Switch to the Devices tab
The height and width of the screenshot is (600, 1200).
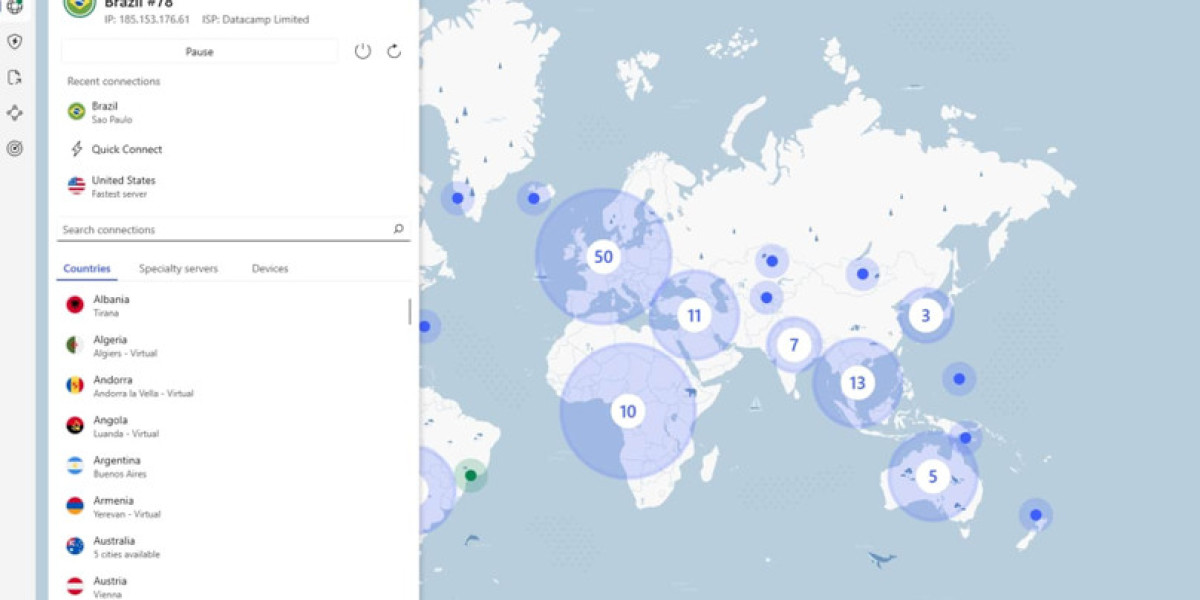(269, 269)
